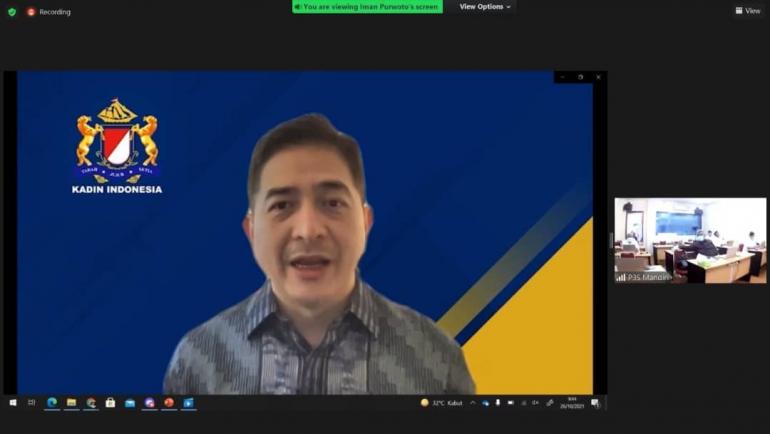The image size is (770, 434).
Task: Open File Explorer from the taskbar
Action: 71,403
